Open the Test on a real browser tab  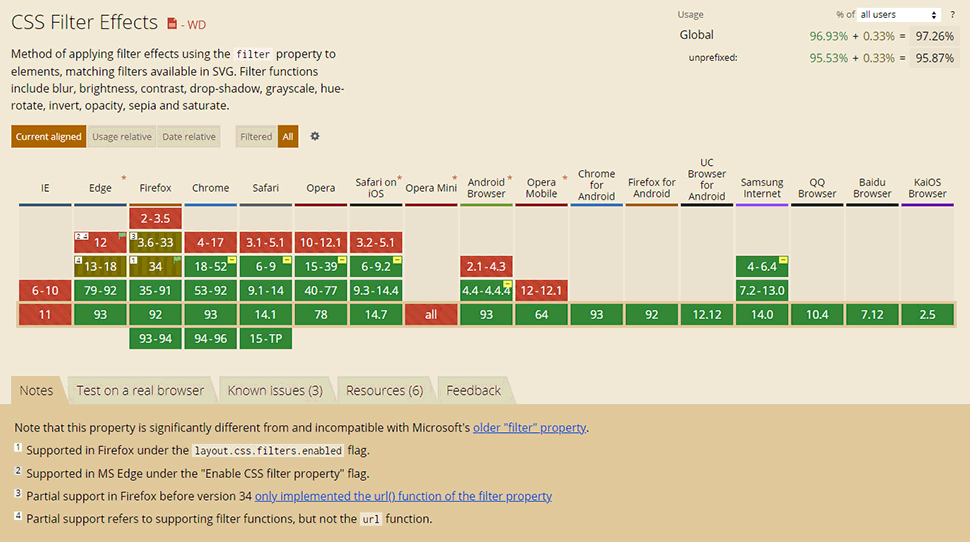pyautogui.click(x=140, y=390)
